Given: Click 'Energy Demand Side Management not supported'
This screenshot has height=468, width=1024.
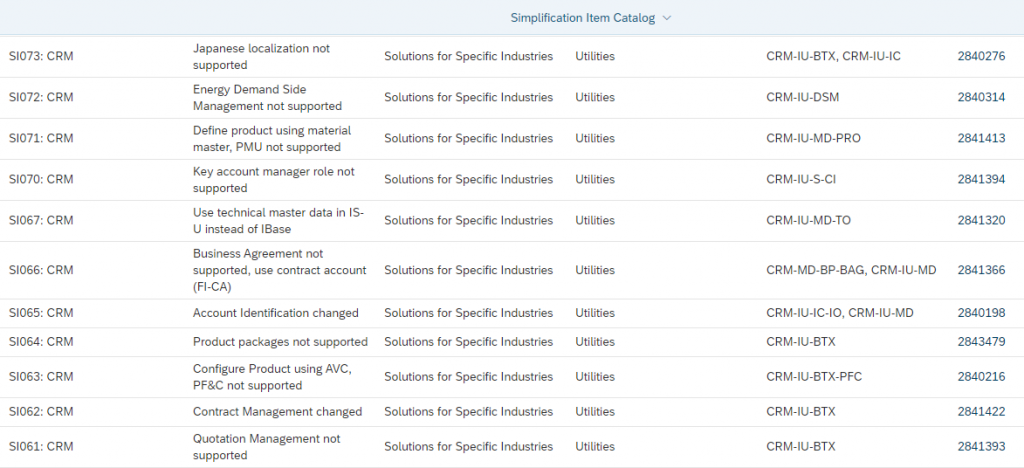Looking at the screenshot, I should coord(267,98).
